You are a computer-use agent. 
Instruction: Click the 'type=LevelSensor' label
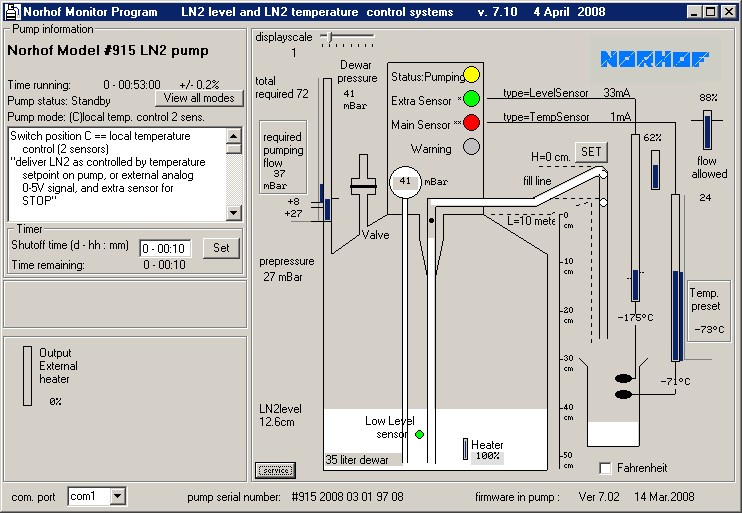point(545,93)
